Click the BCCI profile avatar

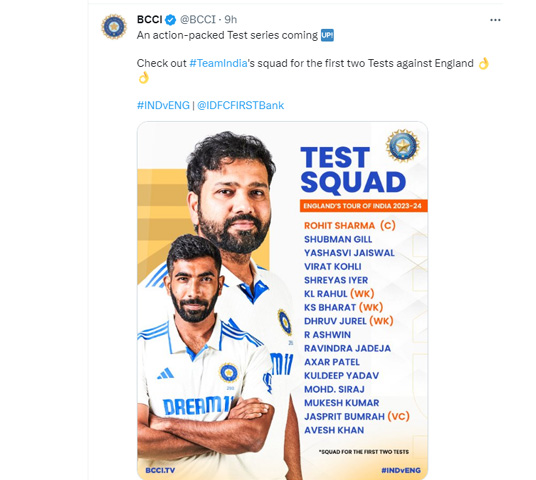pos(114,26)
